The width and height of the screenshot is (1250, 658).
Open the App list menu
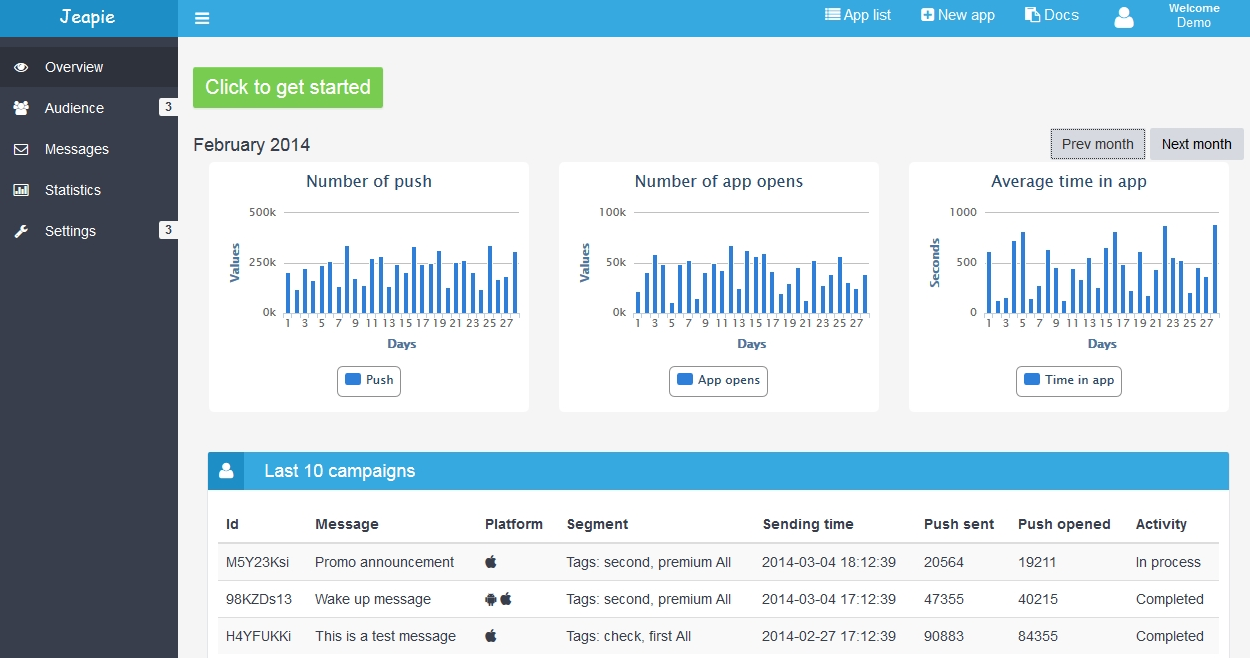[858, 15]
